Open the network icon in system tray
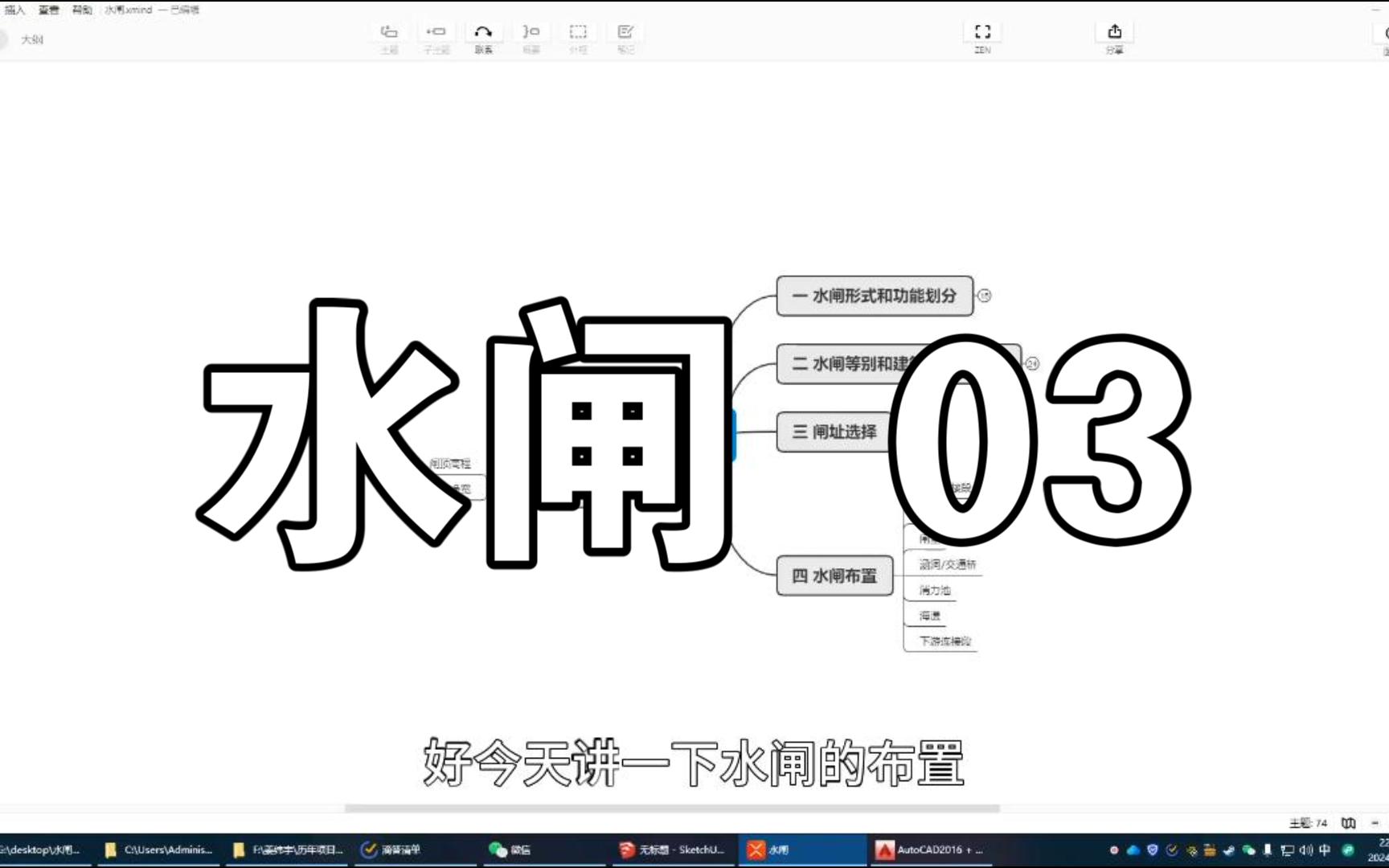This screenshot has height=868, width=1389. click(1287, 850)
